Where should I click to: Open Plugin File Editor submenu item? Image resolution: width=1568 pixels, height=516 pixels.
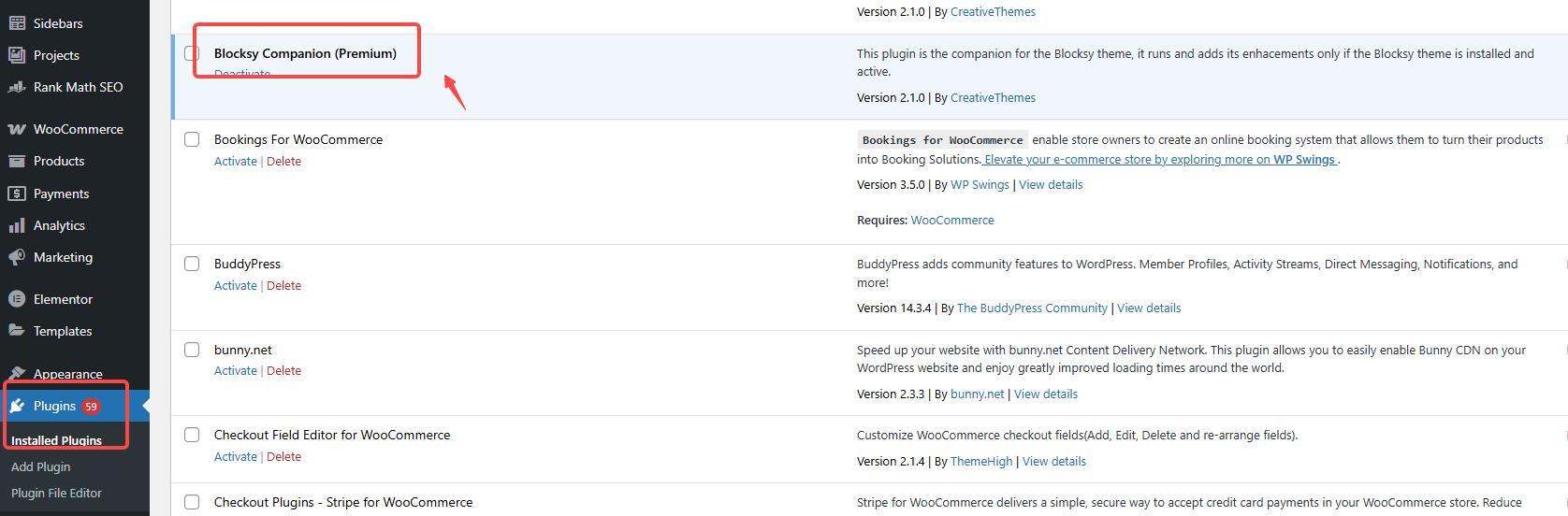[x=56, y=493]
